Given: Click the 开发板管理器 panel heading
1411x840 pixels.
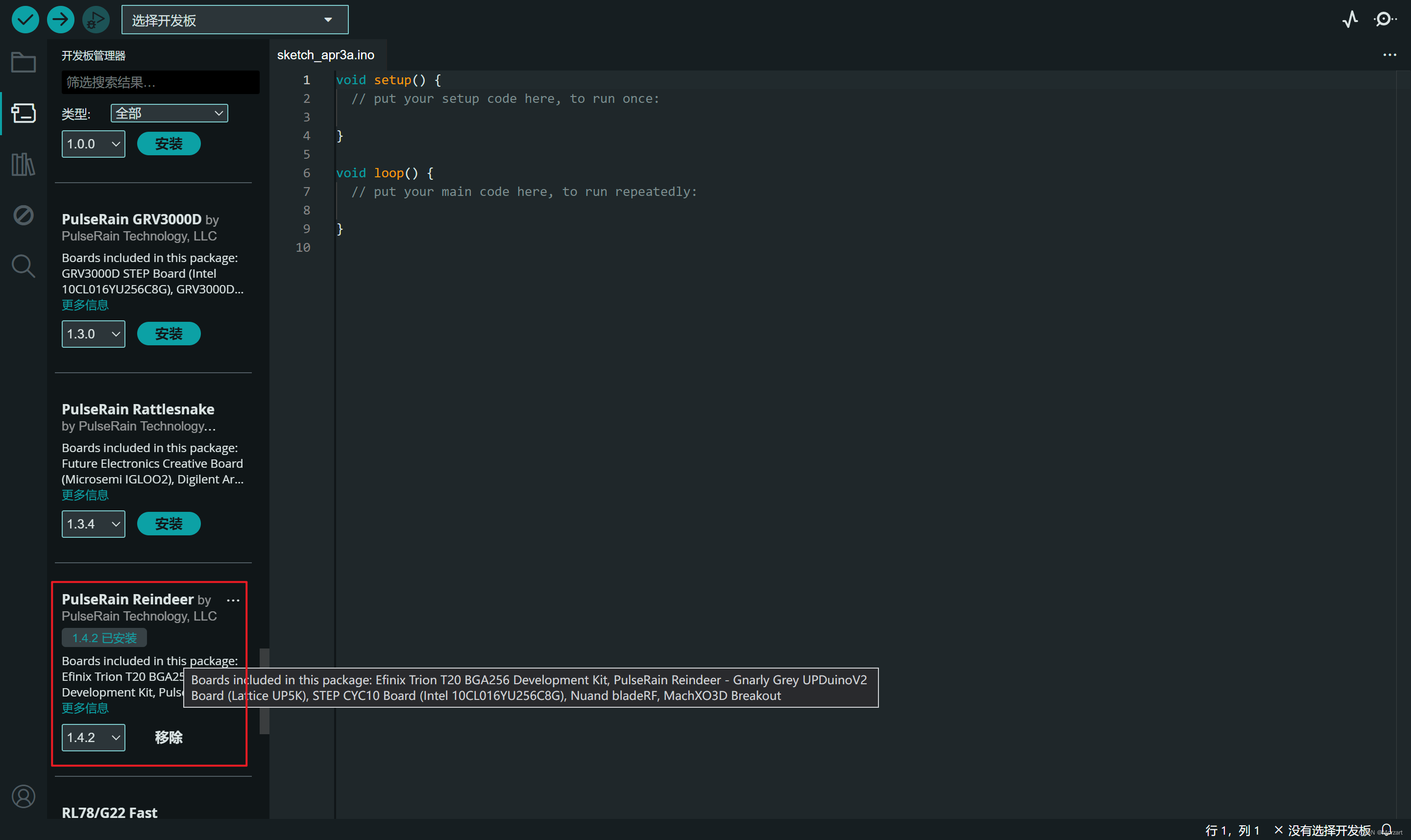Looking at the screenshot, I should tap(94, 55).
